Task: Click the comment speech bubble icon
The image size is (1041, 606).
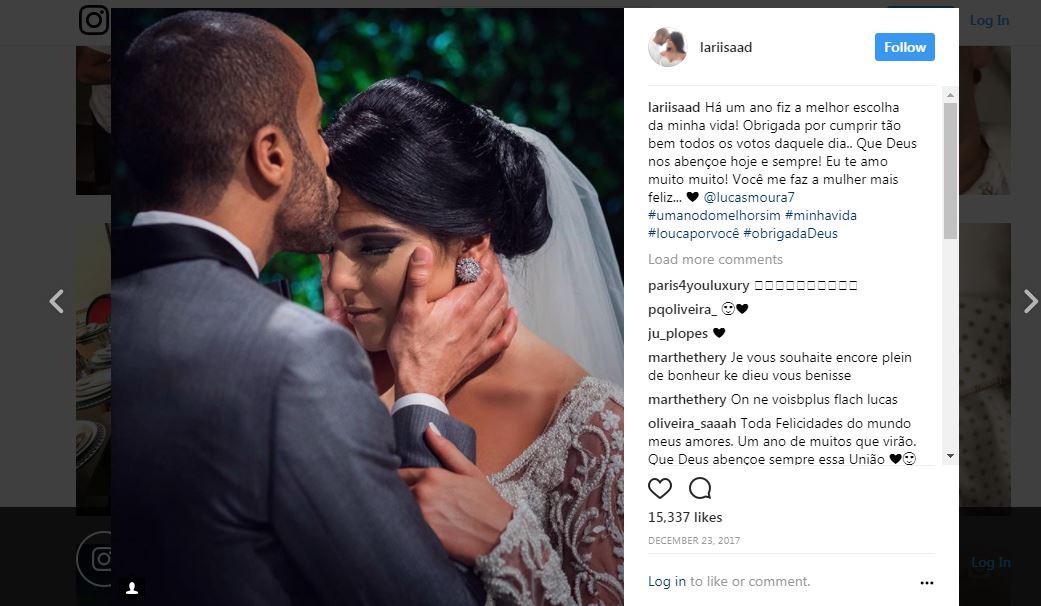Action: coord(700,488)
